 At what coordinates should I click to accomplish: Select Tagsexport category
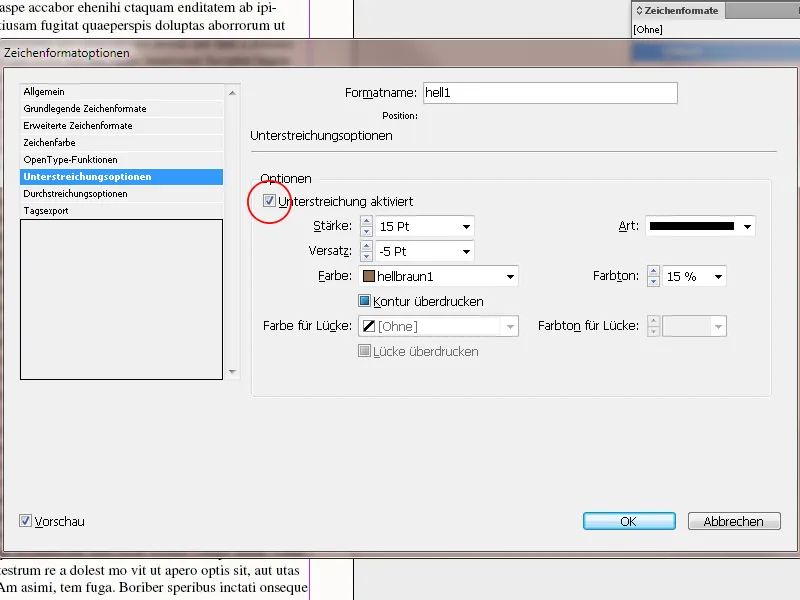pos(121,211)
